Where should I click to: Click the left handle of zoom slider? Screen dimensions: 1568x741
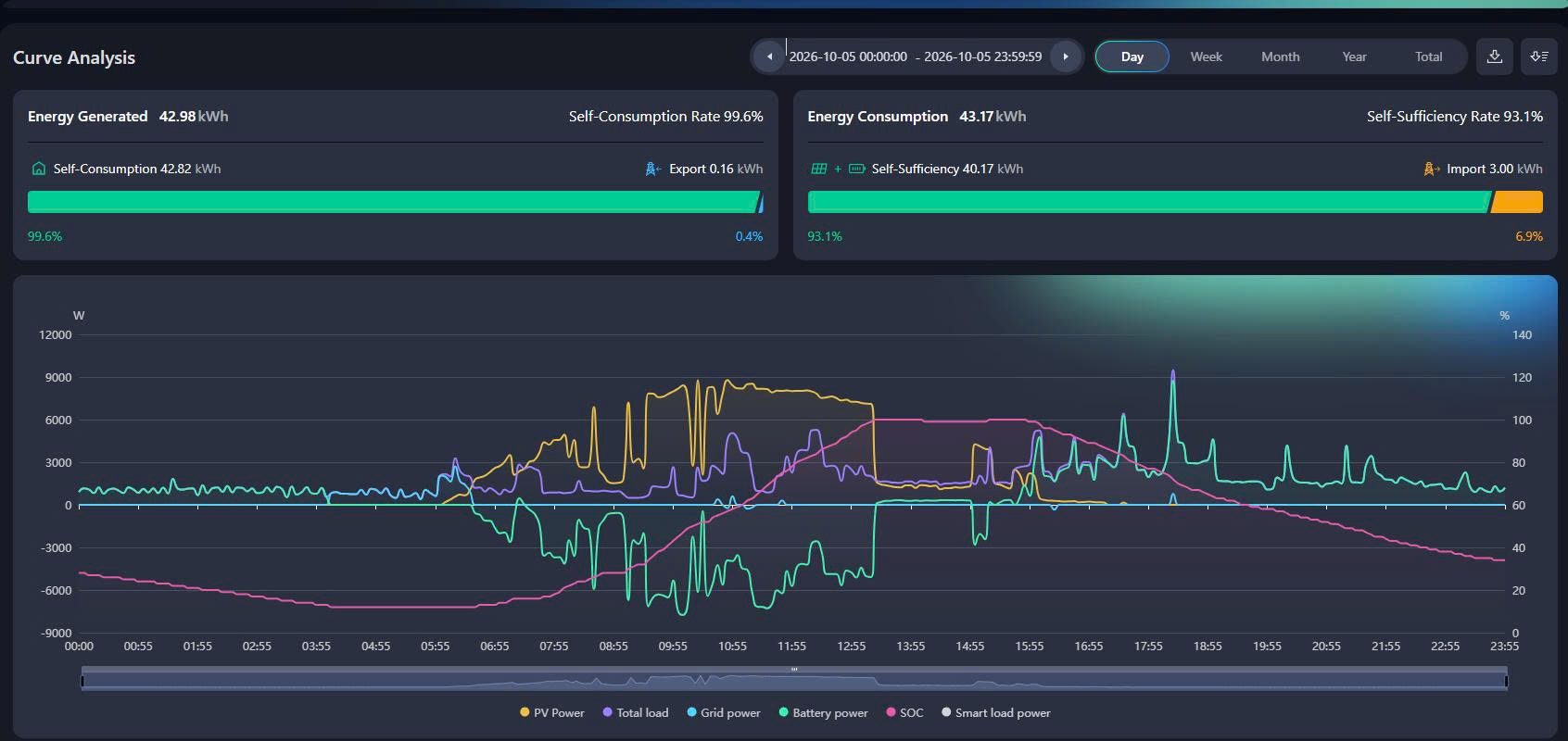pos(82,681)
